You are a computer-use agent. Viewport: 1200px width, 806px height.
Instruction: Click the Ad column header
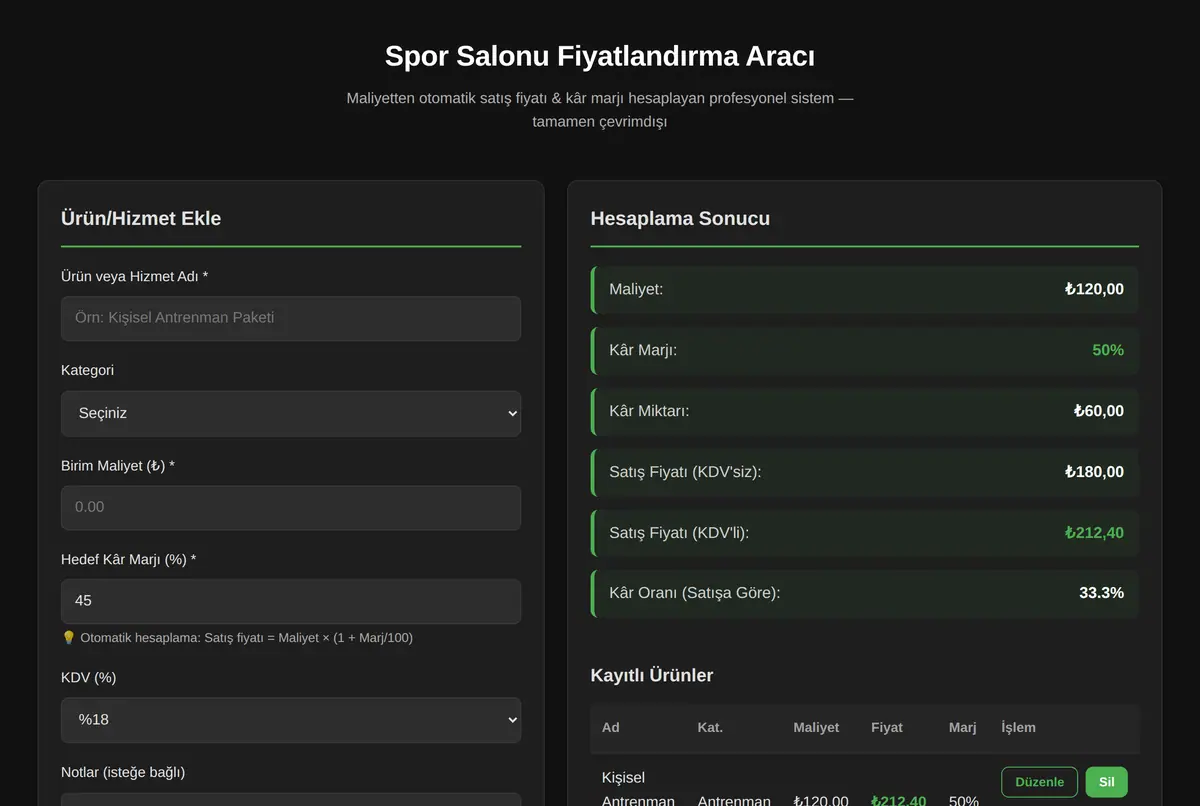tap(611, 727)
